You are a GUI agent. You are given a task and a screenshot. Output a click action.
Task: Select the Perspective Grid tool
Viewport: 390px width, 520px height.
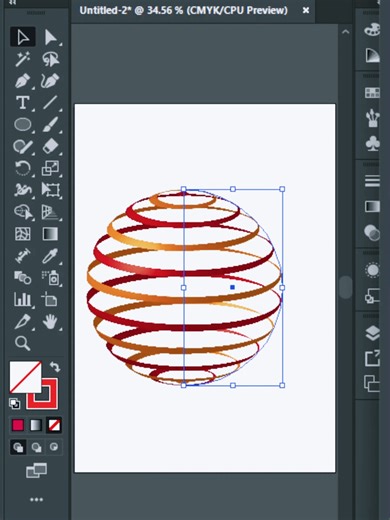[x=50, y=212]
